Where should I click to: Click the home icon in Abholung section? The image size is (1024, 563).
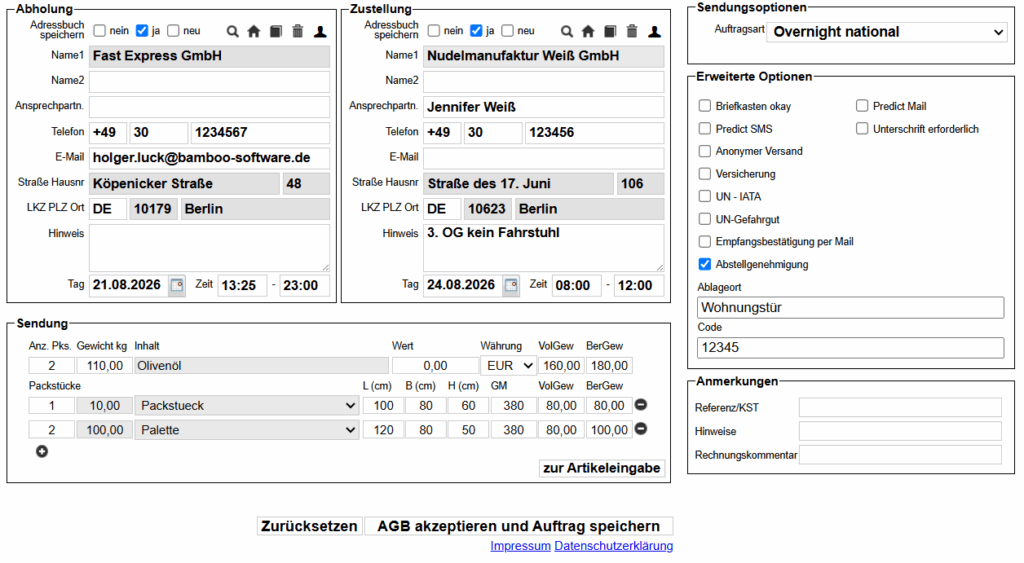254,31
